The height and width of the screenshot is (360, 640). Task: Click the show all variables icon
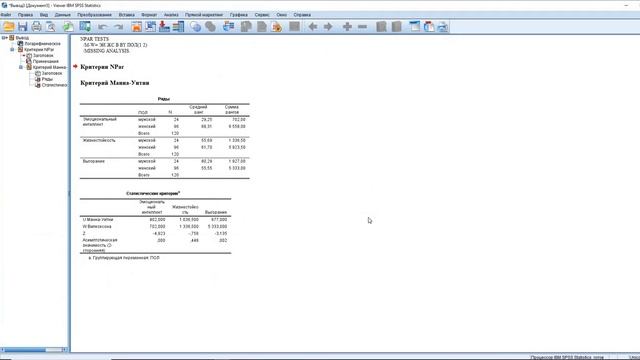click(210, 27)
